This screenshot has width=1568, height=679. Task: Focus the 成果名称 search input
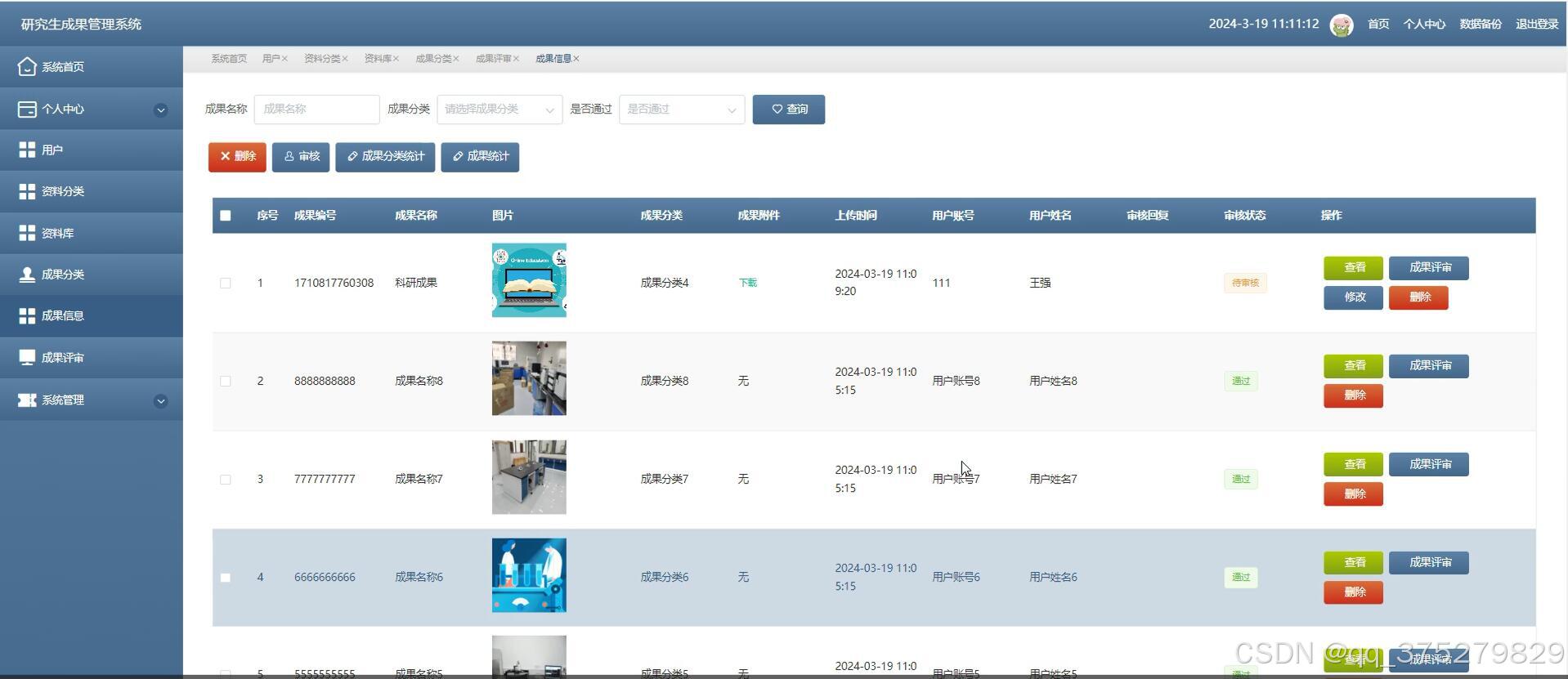[317, 109]
